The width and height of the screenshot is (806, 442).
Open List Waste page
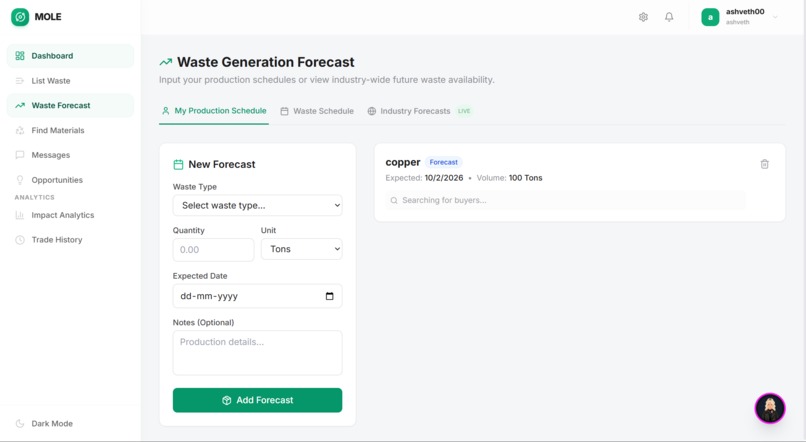point(70,81)
